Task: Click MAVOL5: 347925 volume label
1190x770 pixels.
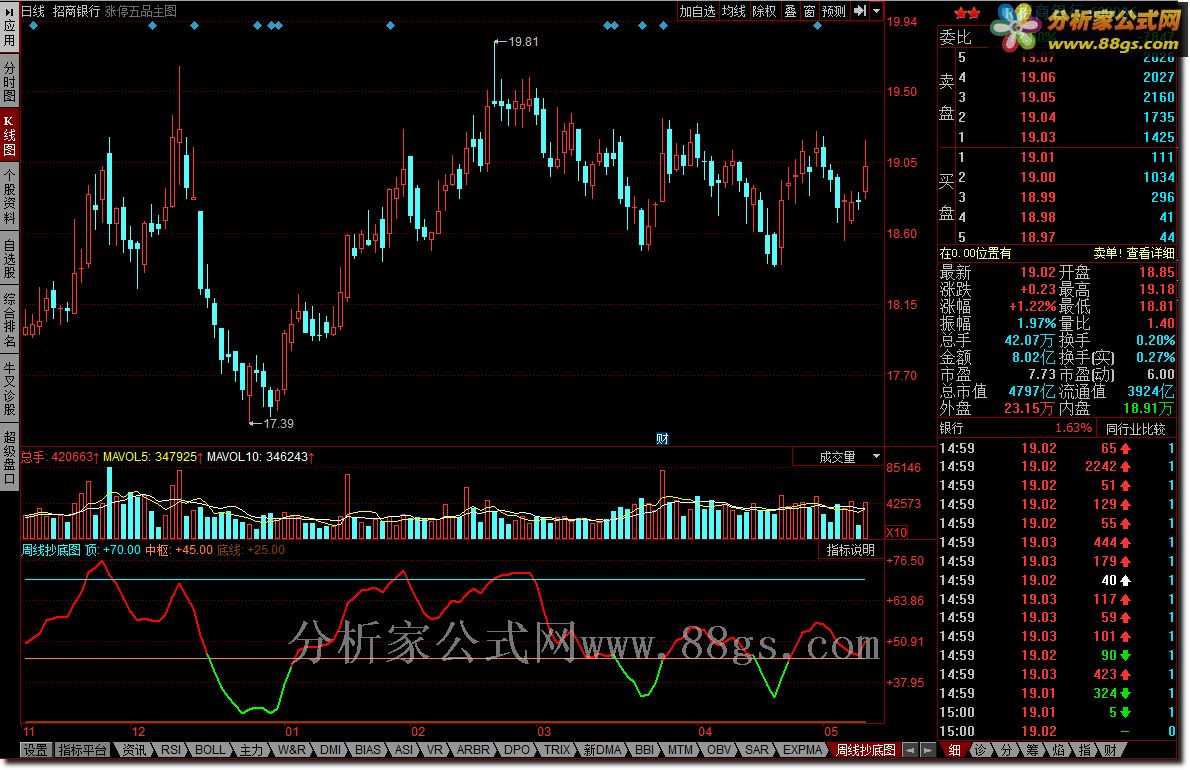Action: point(152,457)
